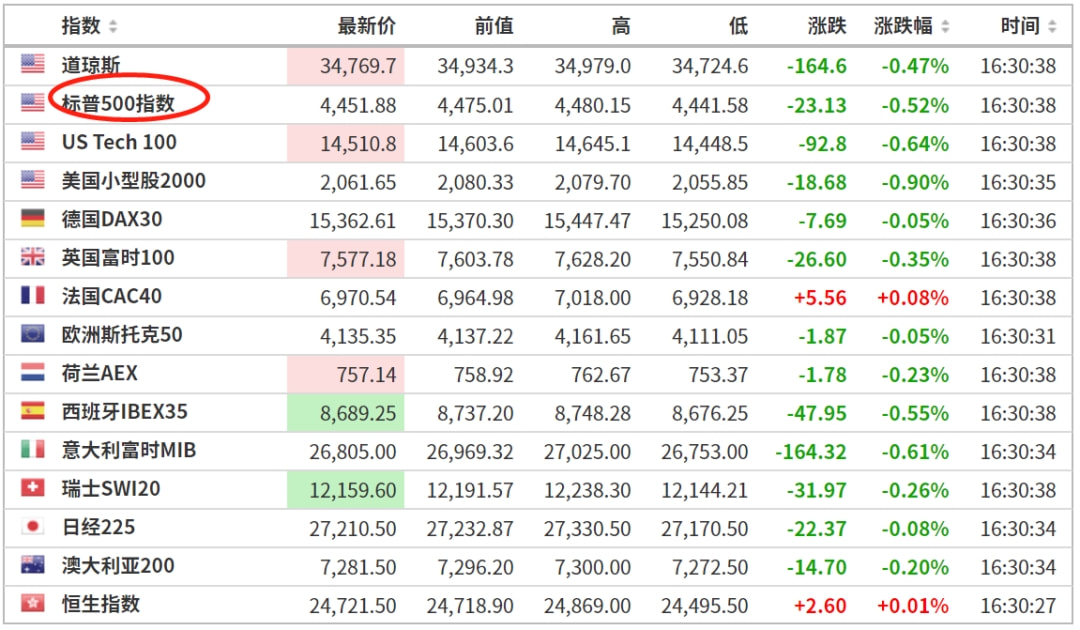Select the highlighted price 7,577.18

pyautogui.click(x=358, y=259)
